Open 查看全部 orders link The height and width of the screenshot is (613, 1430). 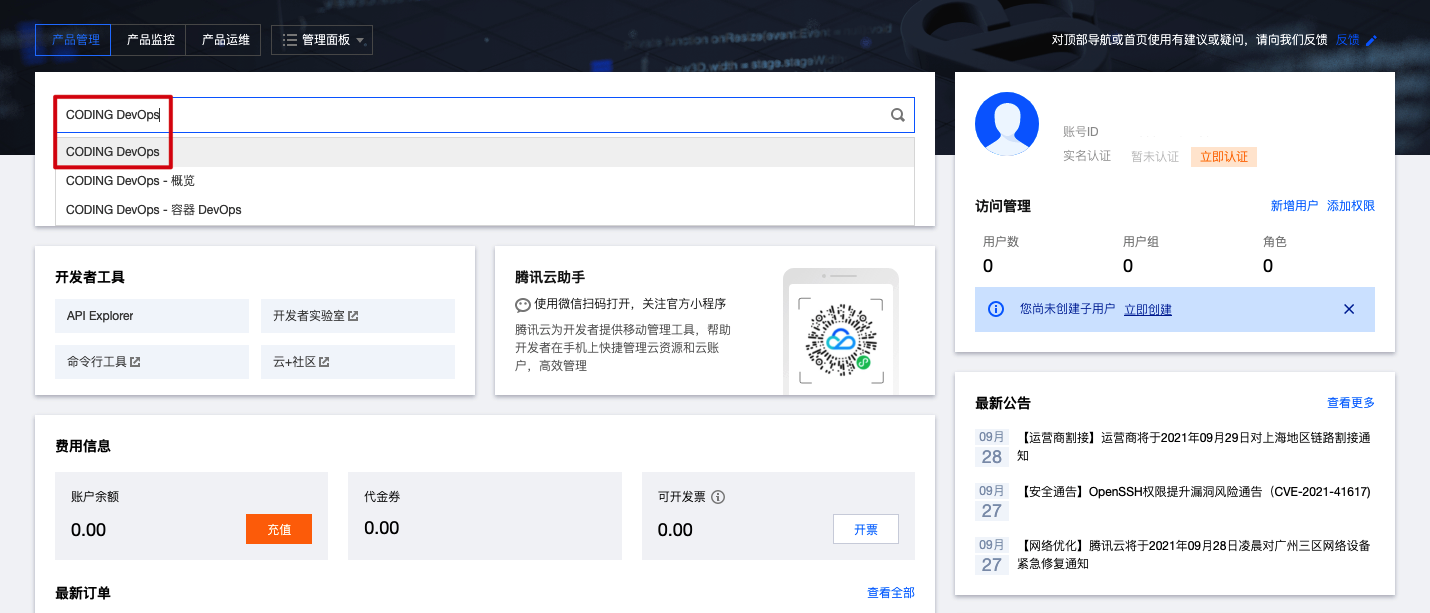[x=891, y=593]
